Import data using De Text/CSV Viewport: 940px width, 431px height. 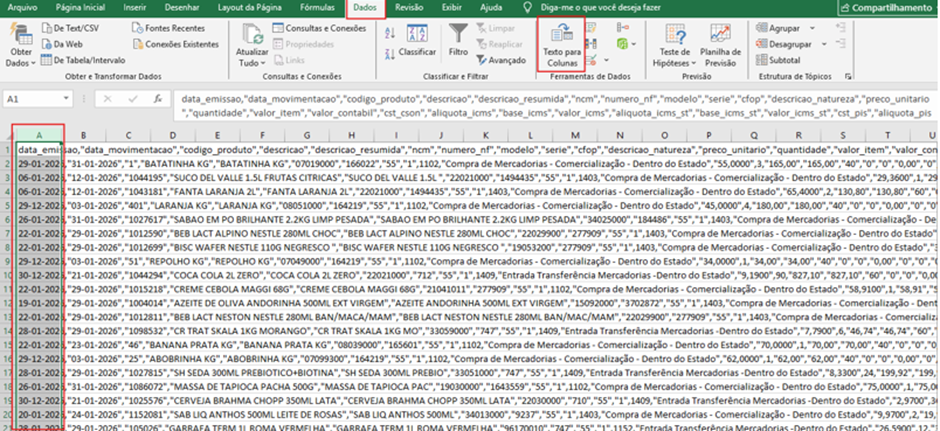coord(70,28)
